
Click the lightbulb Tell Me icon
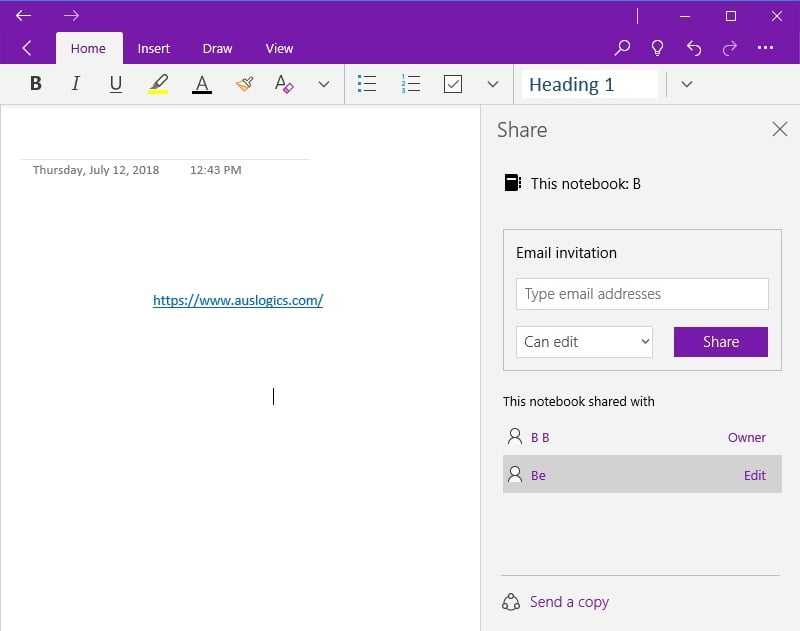[658, 48]
